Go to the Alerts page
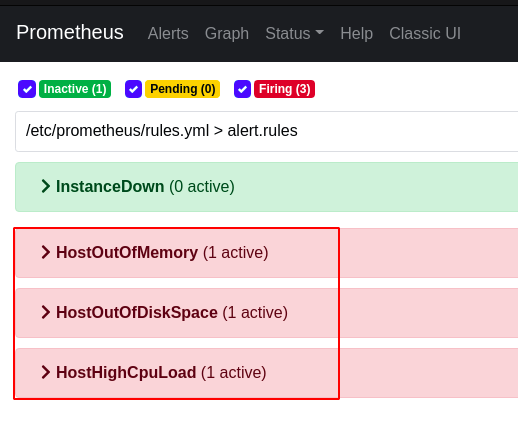Screen dimensions: 518x433 [168, 33]
